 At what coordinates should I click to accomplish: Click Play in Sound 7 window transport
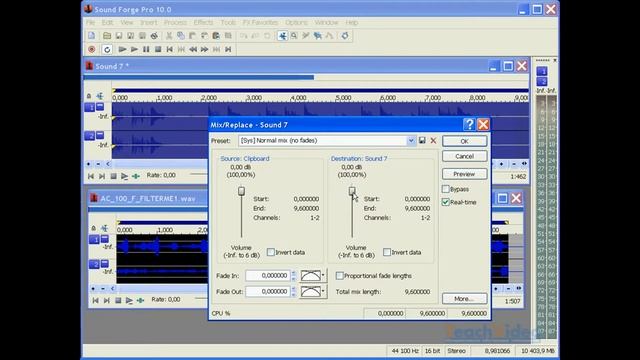(x=124, y=176)
